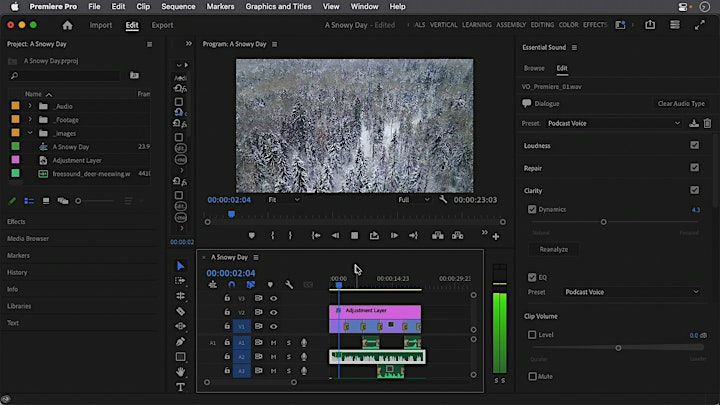
Task: Enable the Mute checkbox under Clip Volume
Action: pyautogui.click(x=532, y=377)
